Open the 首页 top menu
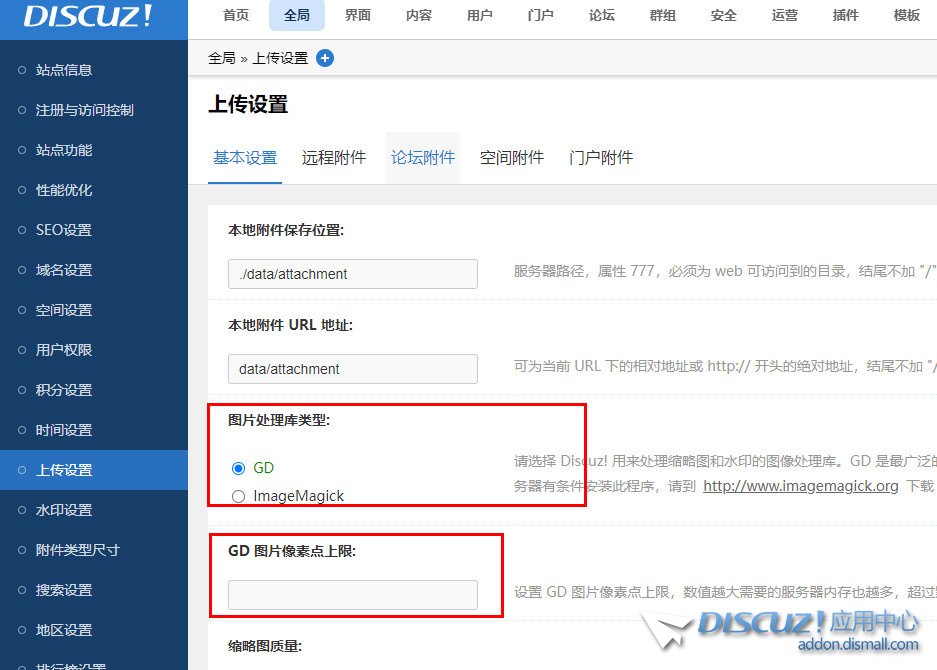 236,15
